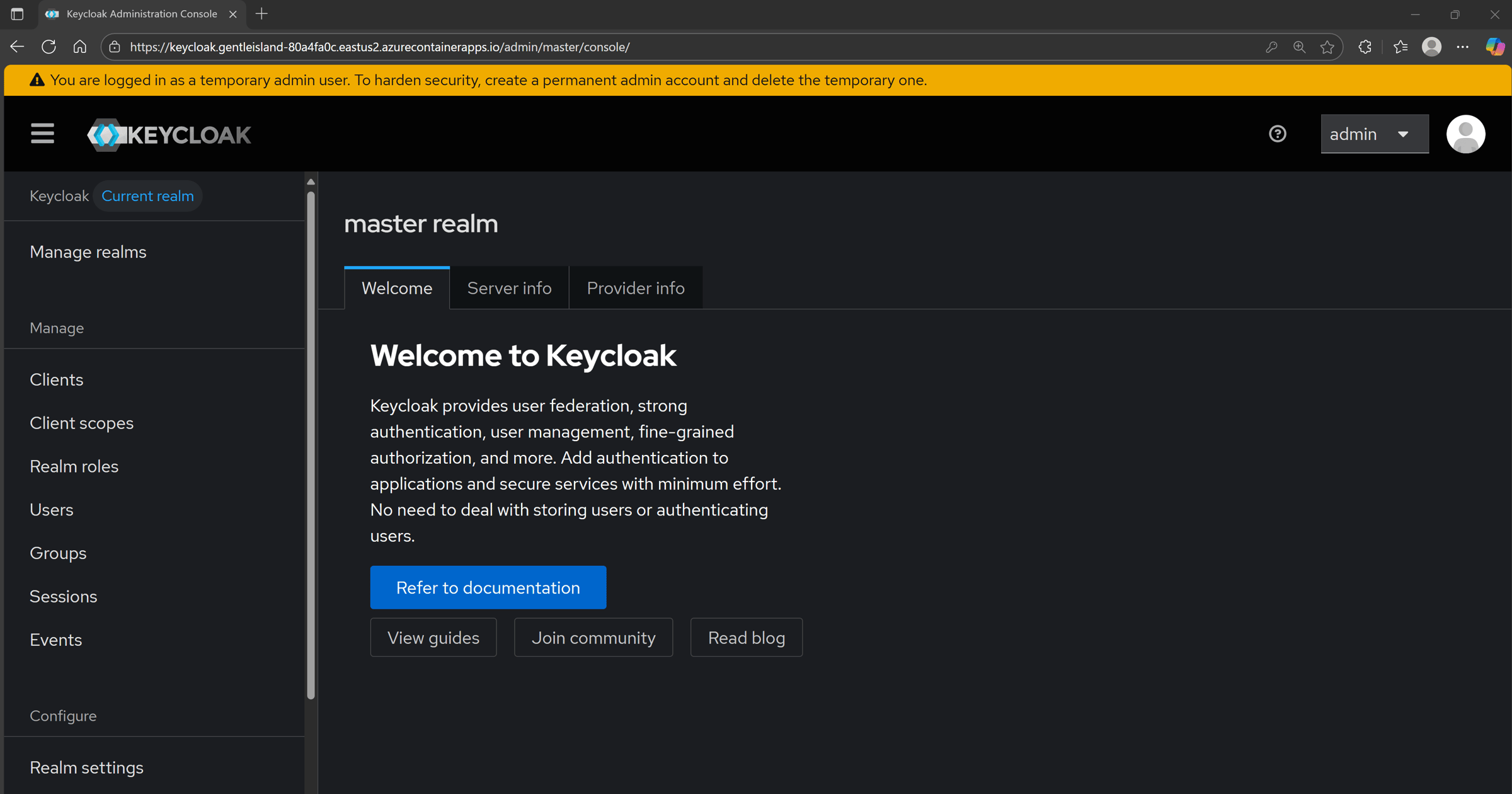The height and width of the screenshot is (794, 1512).
Task: Switch to the Server info tab
Action: [509, 288]
